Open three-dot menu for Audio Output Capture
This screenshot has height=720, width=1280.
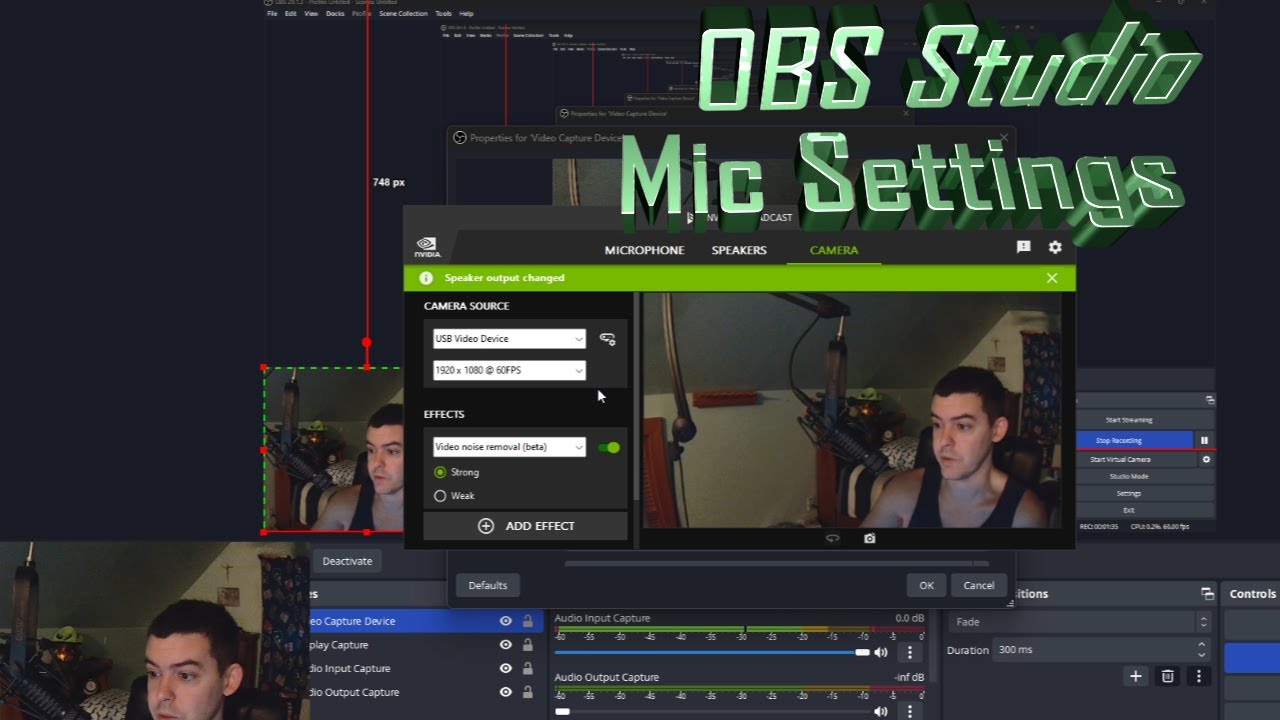click(909, 711)
